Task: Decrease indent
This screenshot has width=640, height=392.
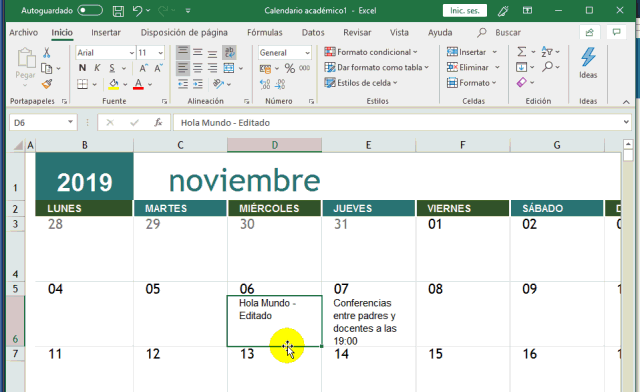Action: pyautogui.click(x=183, y=84)
